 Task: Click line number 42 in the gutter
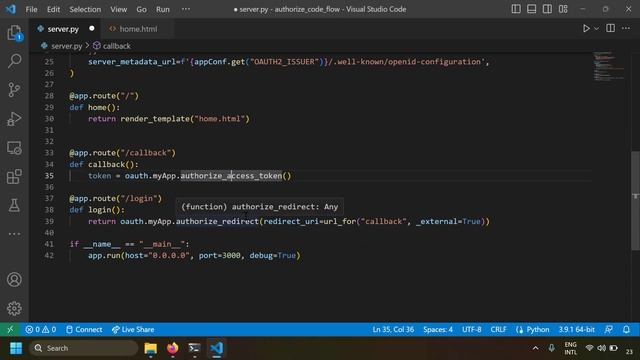point(49,256)
